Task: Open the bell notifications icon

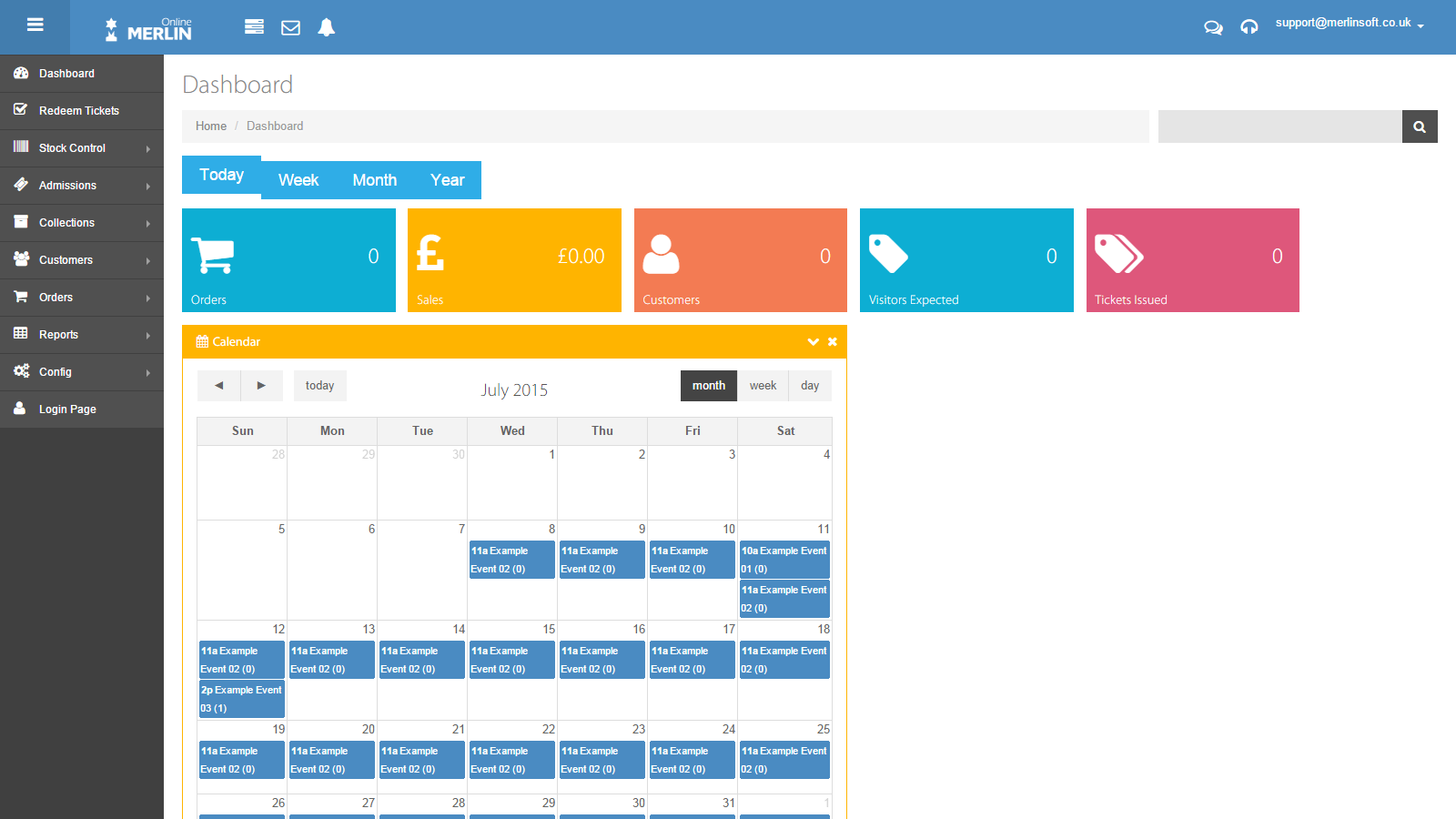Action: coord(327,27)
